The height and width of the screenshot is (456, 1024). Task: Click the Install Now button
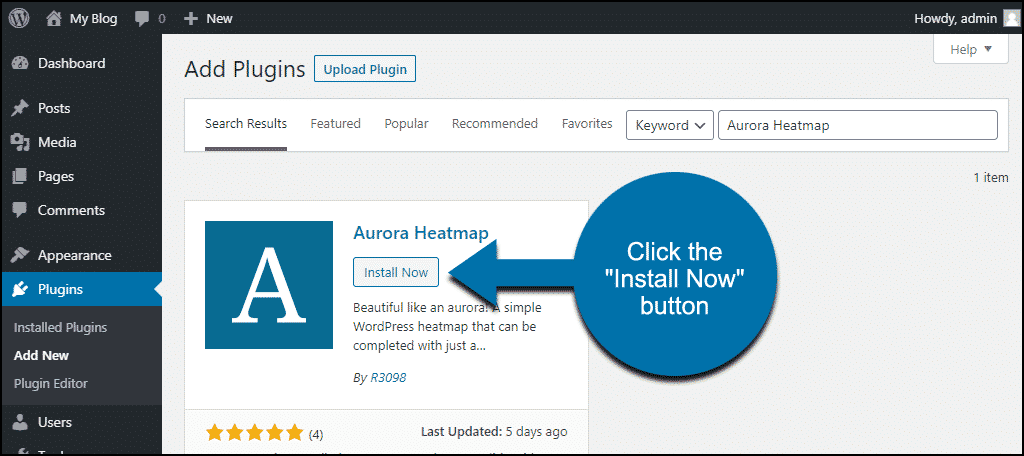(x=396, y=272)
